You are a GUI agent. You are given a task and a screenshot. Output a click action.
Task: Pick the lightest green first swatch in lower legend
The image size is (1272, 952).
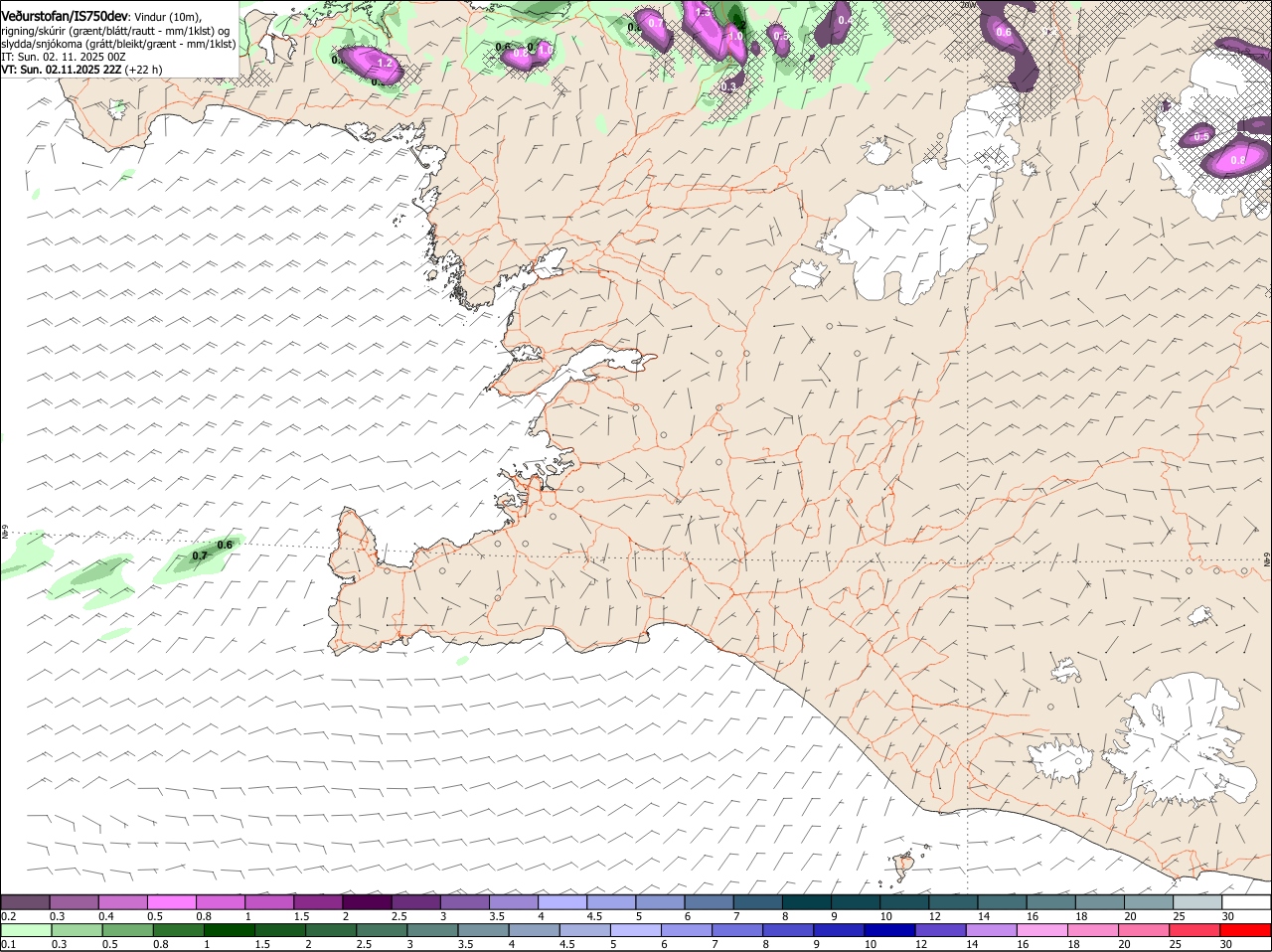pos(26,930)
